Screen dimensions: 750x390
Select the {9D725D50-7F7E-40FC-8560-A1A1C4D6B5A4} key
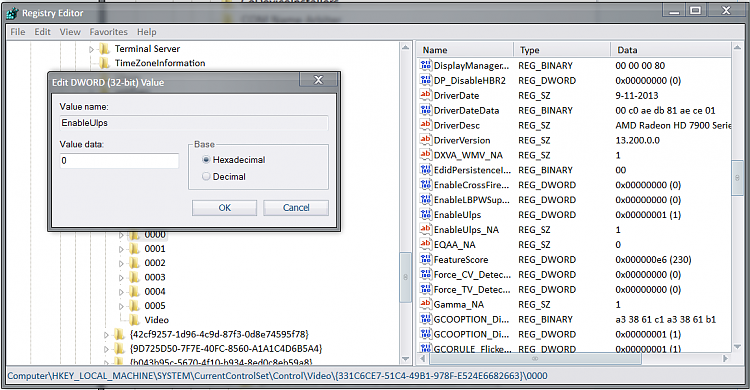(226, 349)
